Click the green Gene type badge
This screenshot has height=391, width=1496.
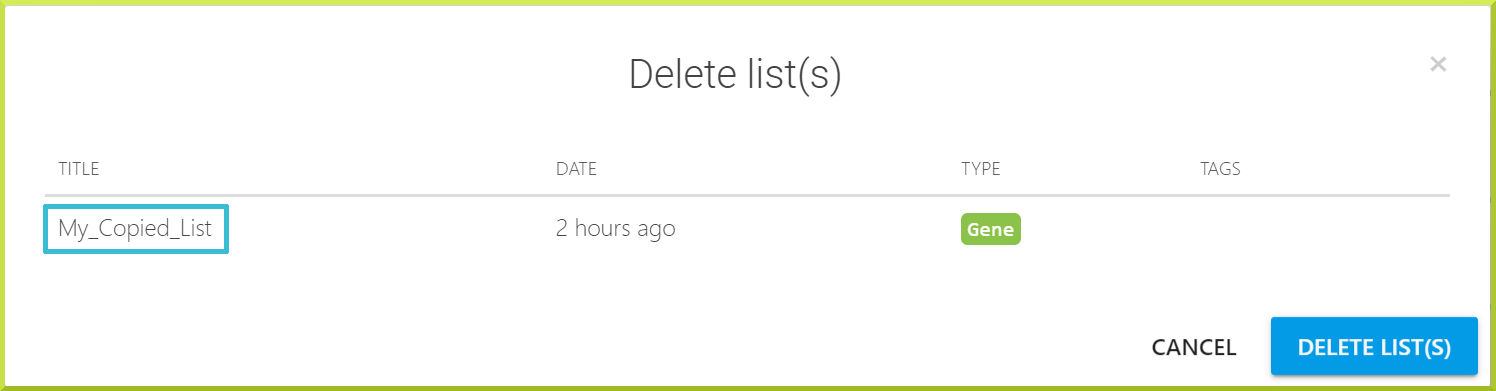point(990,229)
